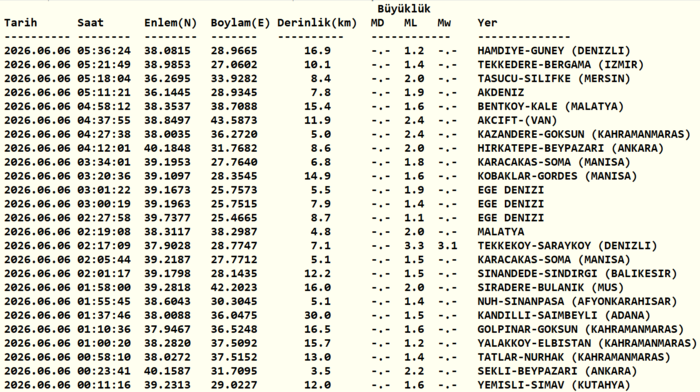Click ML value 2.2 in SEKLI-BEYPAZARI row

[x=414, y=371]
